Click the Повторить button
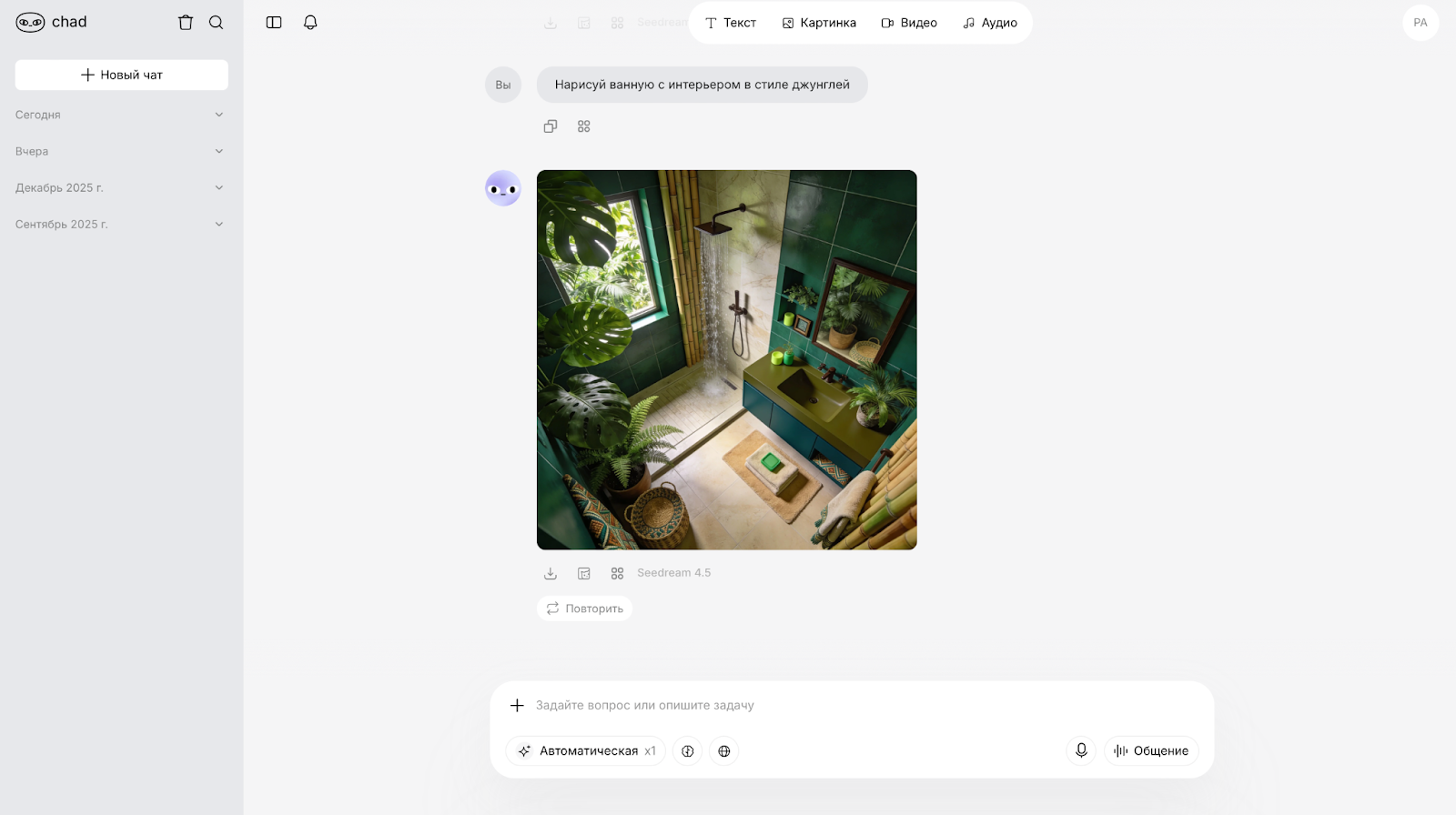The height and width of the screenshot is (815, 1456). coord(584,609)
